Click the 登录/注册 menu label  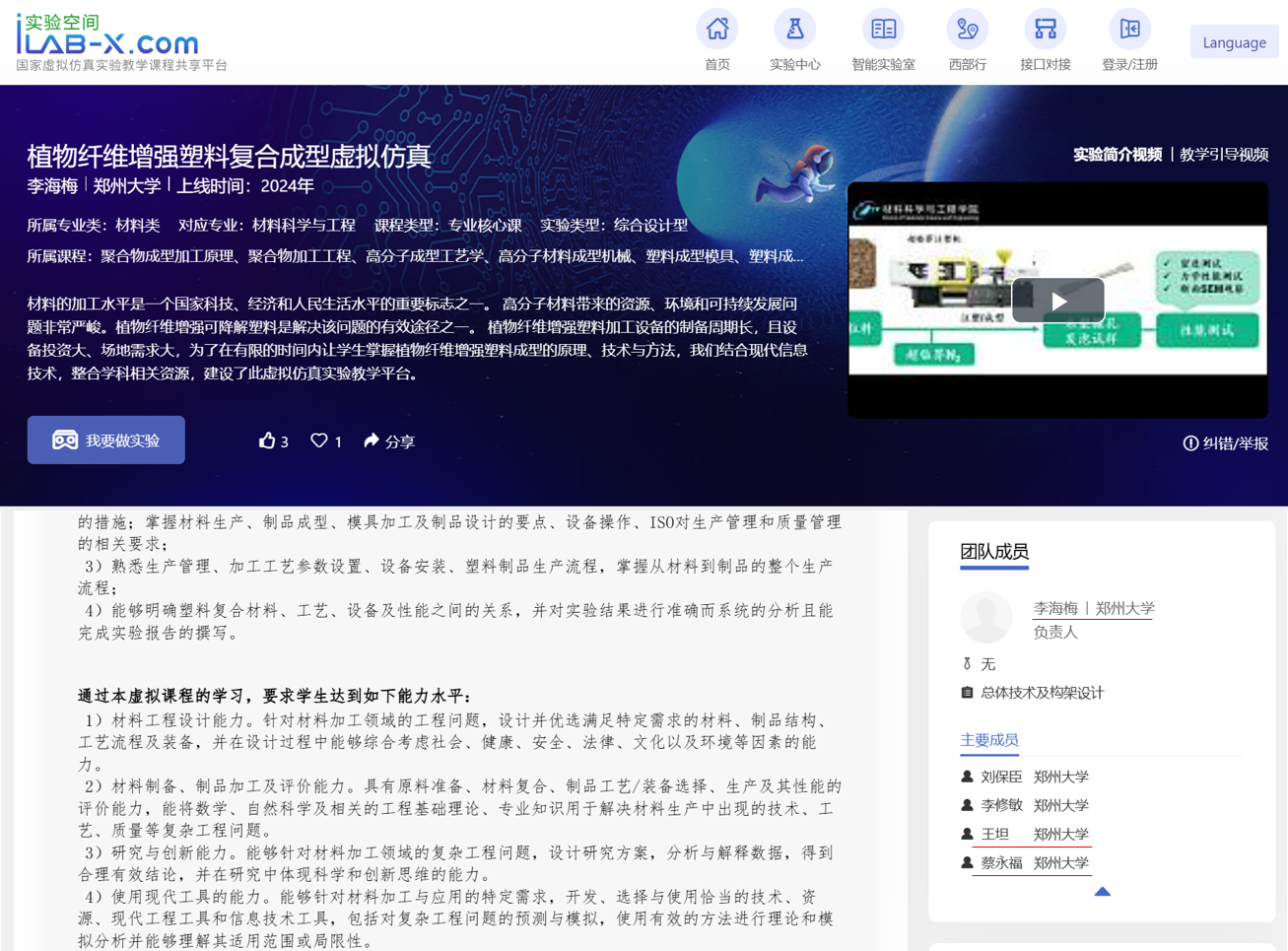coord(1129,64)
